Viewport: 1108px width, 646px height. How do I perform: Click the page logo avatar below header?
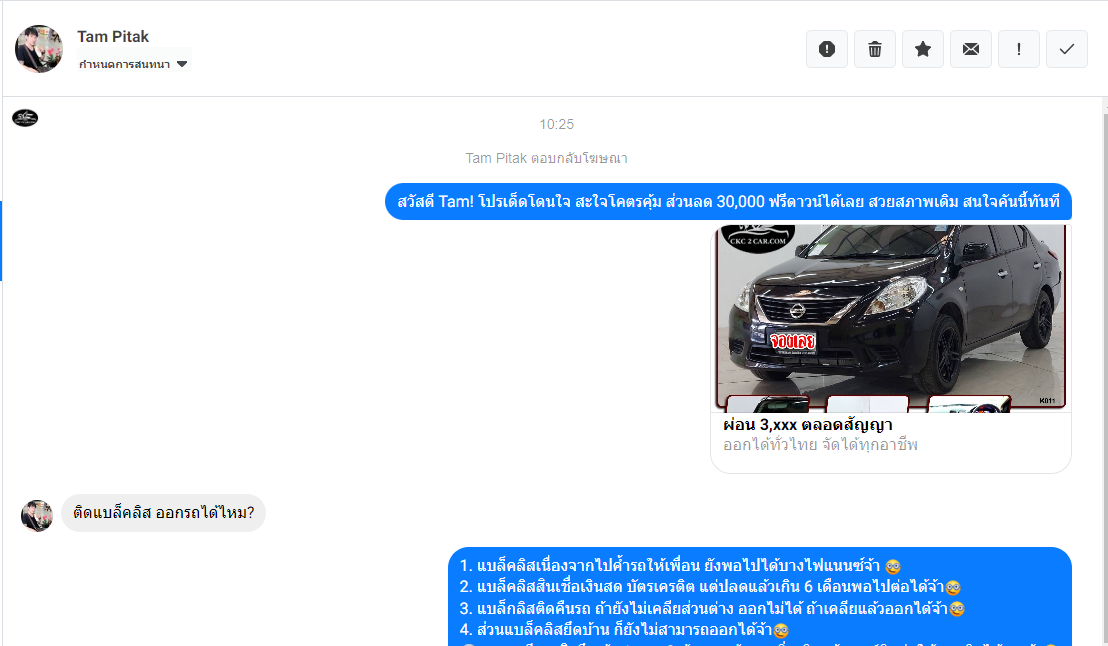click(x=25, y=118)
